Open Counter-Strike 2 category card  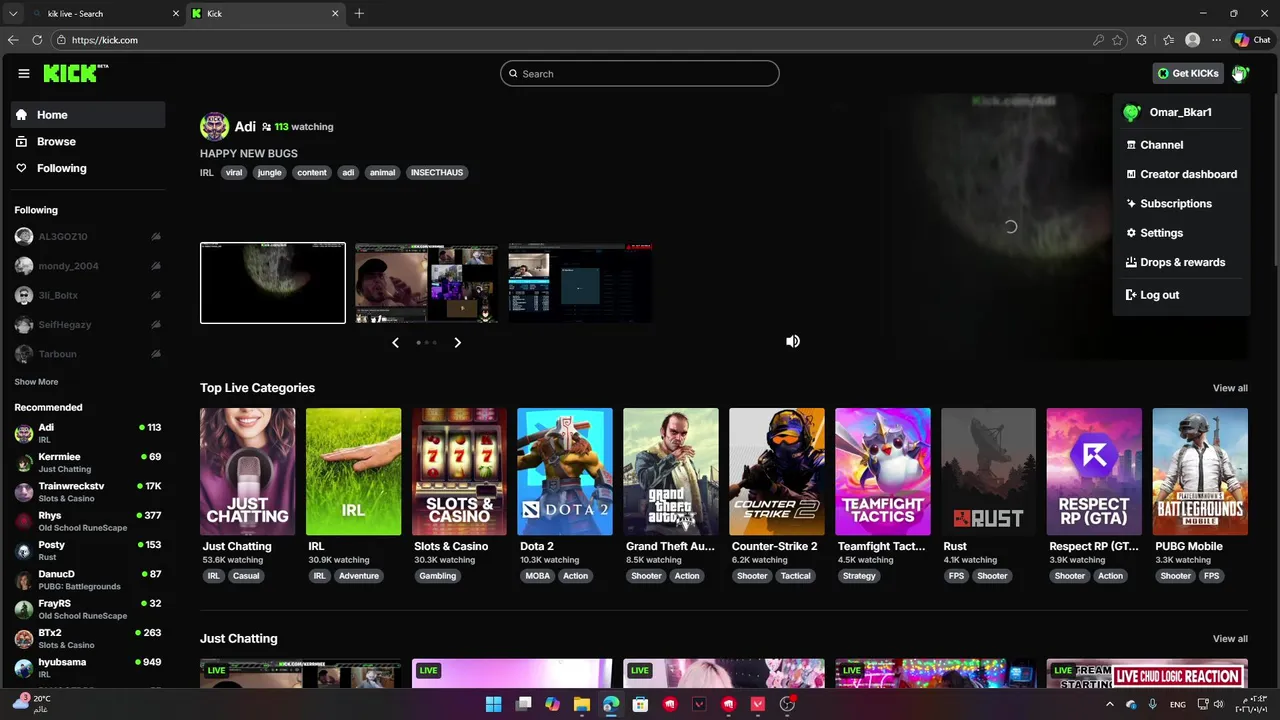click(777, 472)
